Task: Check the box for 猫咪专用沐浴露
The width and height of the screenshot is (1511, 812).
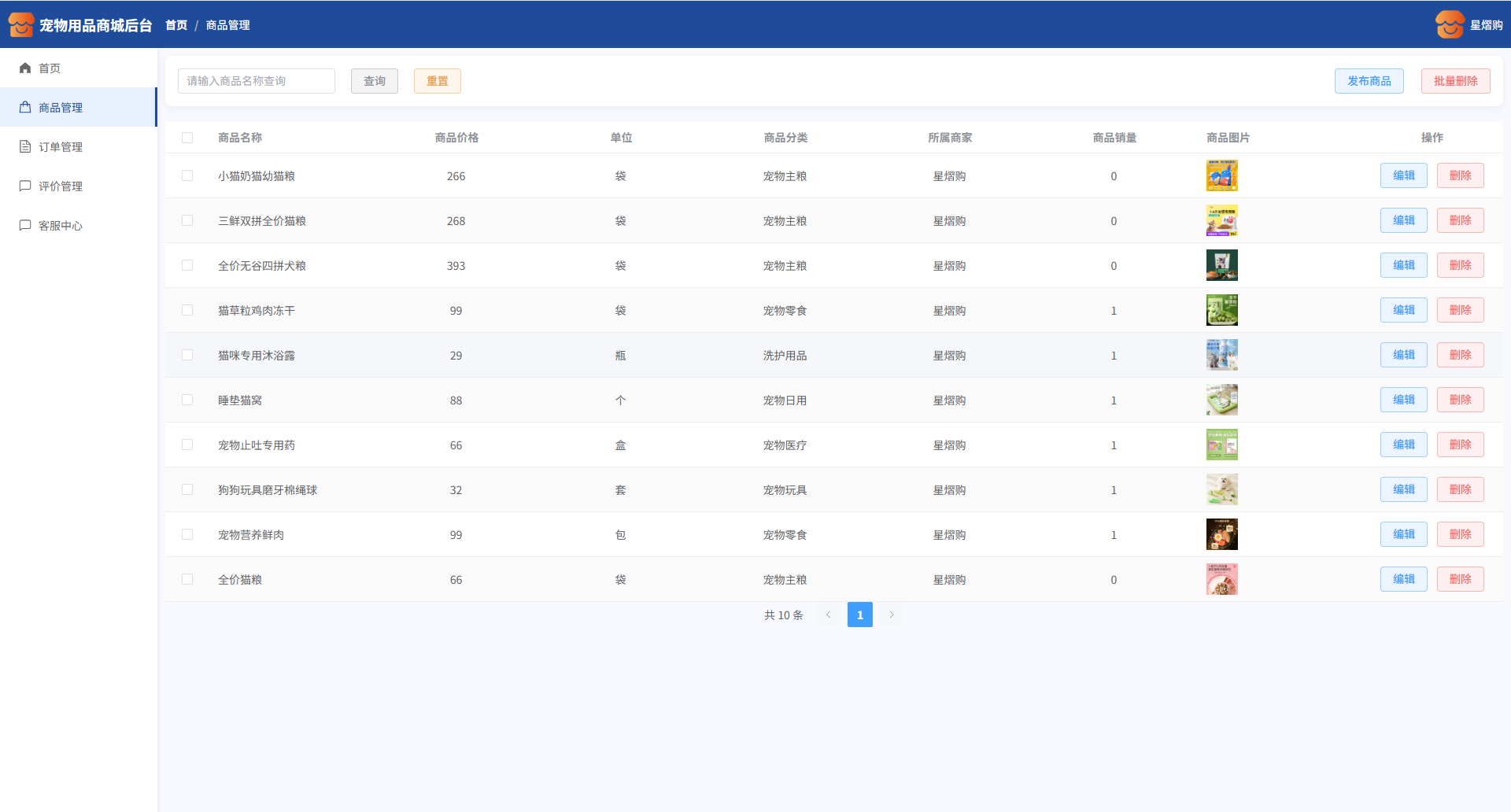Action: (187, 356)
